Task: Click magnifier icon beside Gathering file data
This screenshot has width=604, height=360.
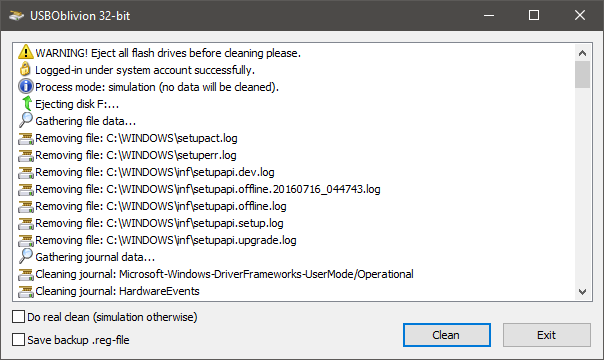Action: (x=26, y=120)
